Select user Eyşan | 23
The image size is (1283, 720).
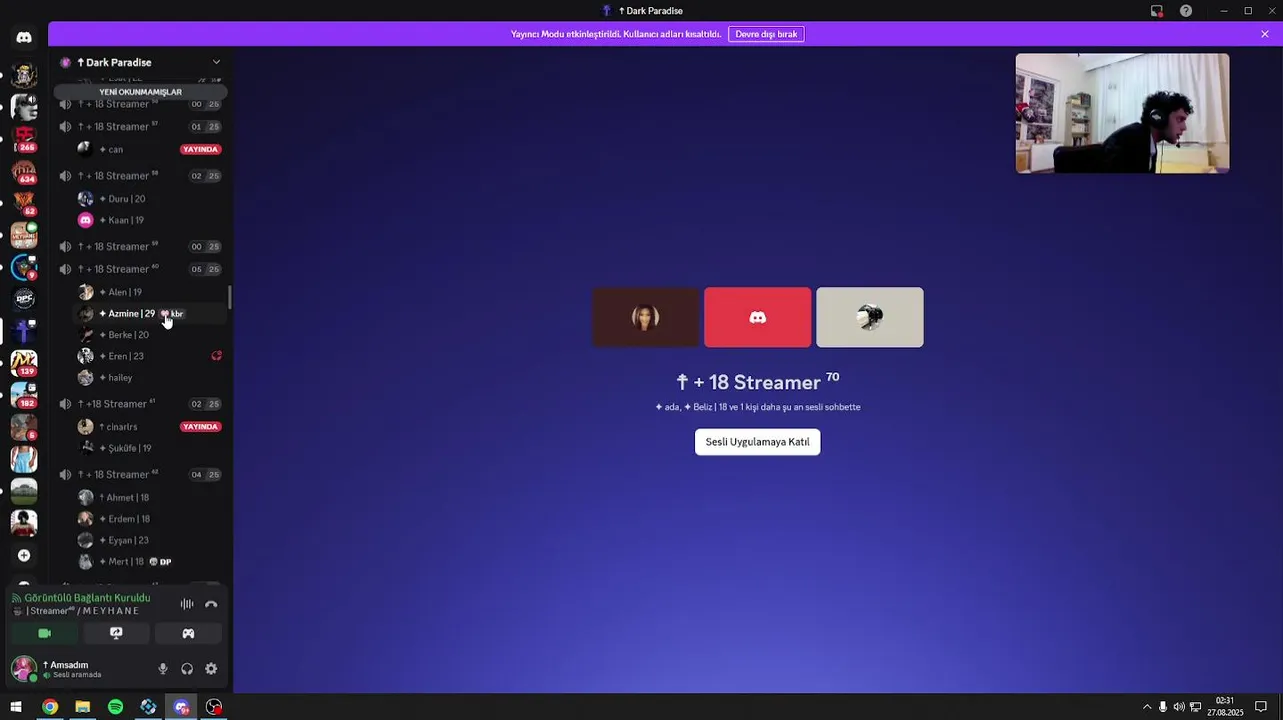click(148, 541)
